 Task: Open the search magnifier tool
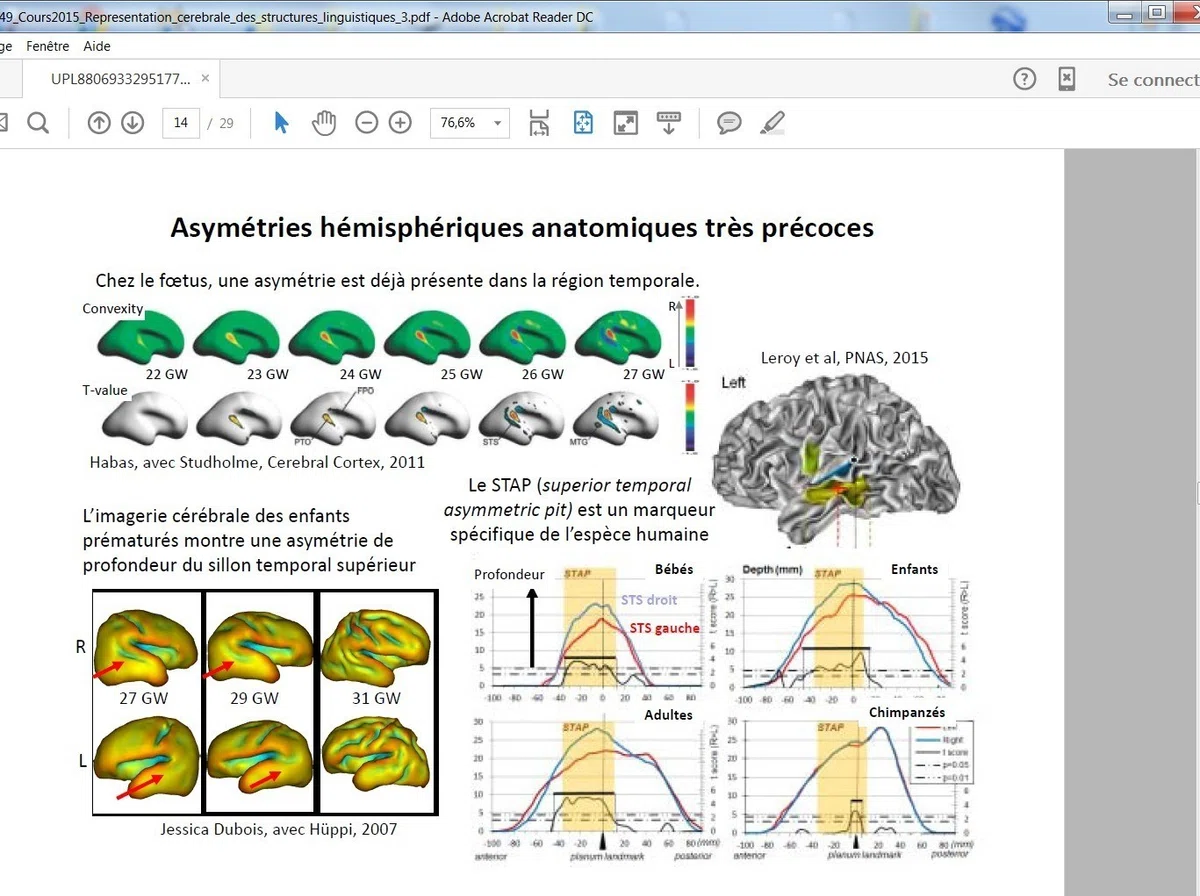(x=38, y=123)
